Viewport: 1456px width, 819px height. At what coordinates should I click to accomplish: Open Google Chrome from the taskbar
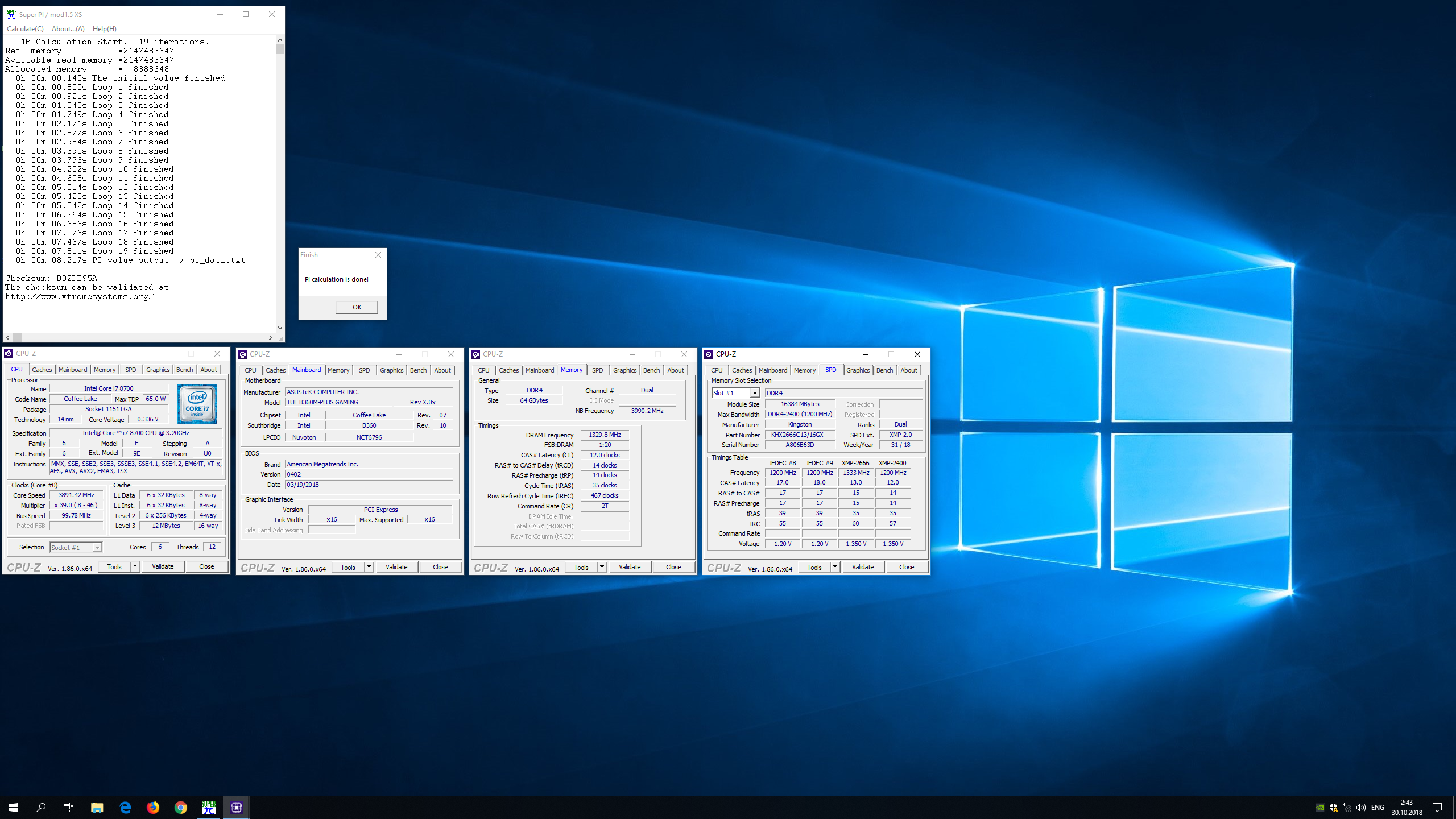181,807
